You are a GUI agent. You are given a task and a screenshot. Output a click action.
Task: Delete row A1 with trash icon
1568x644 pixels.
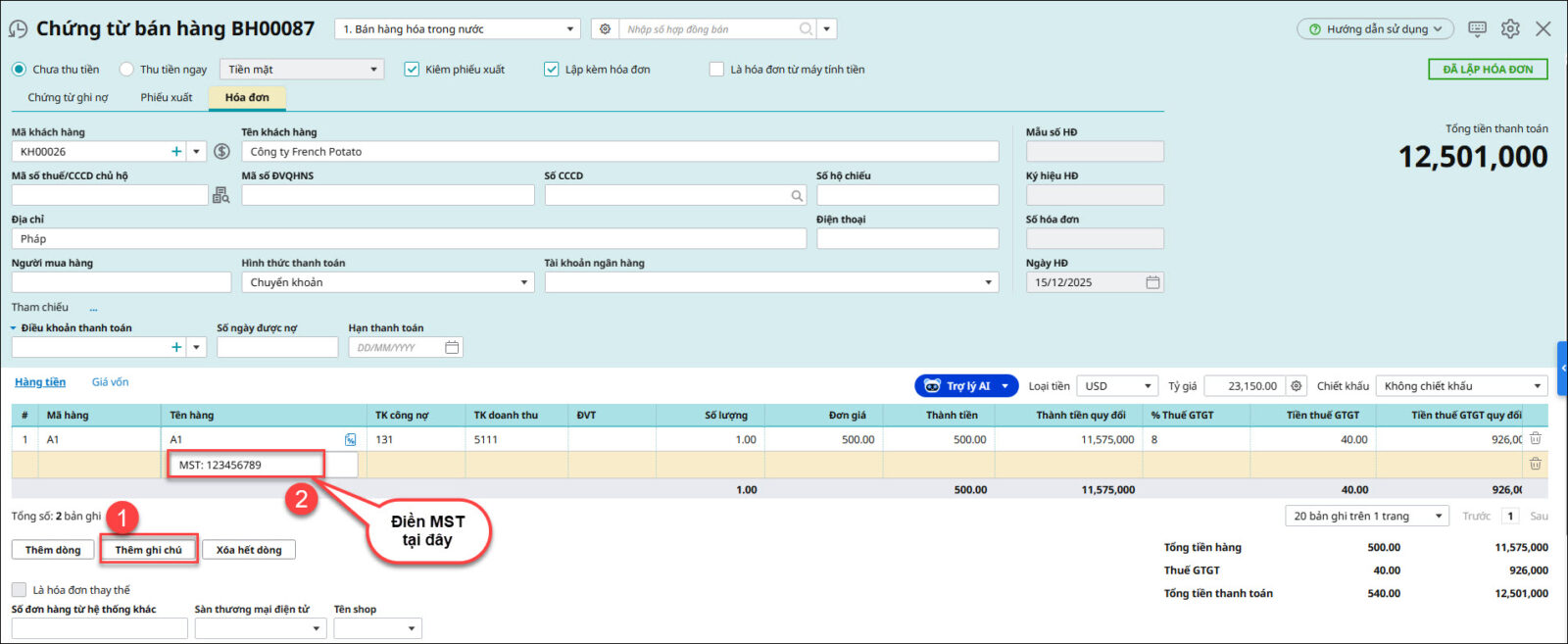(x=1536, y=439)
